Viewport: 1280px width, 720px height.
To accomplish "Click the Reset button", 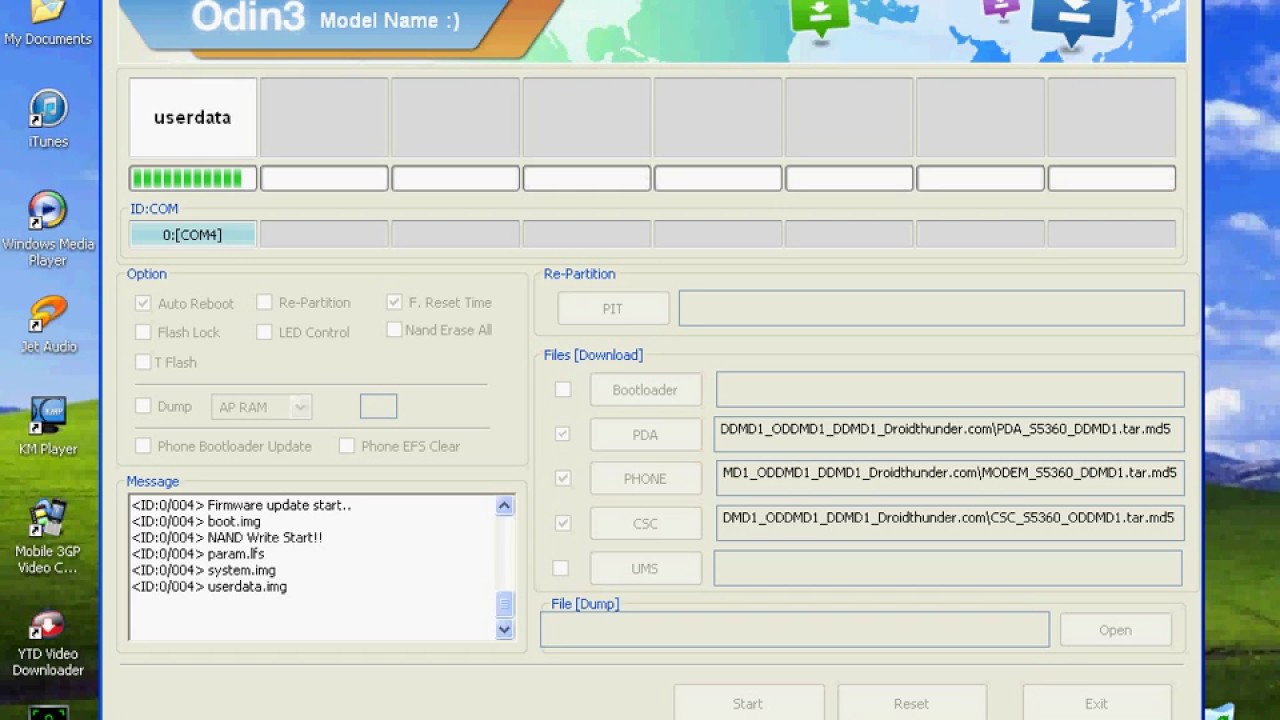I will point(911,703).
